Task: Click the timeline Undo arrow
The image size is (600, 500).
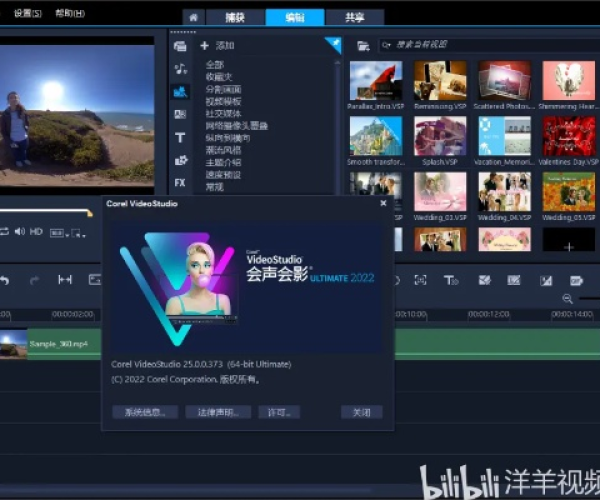Action: coord(4,280)
